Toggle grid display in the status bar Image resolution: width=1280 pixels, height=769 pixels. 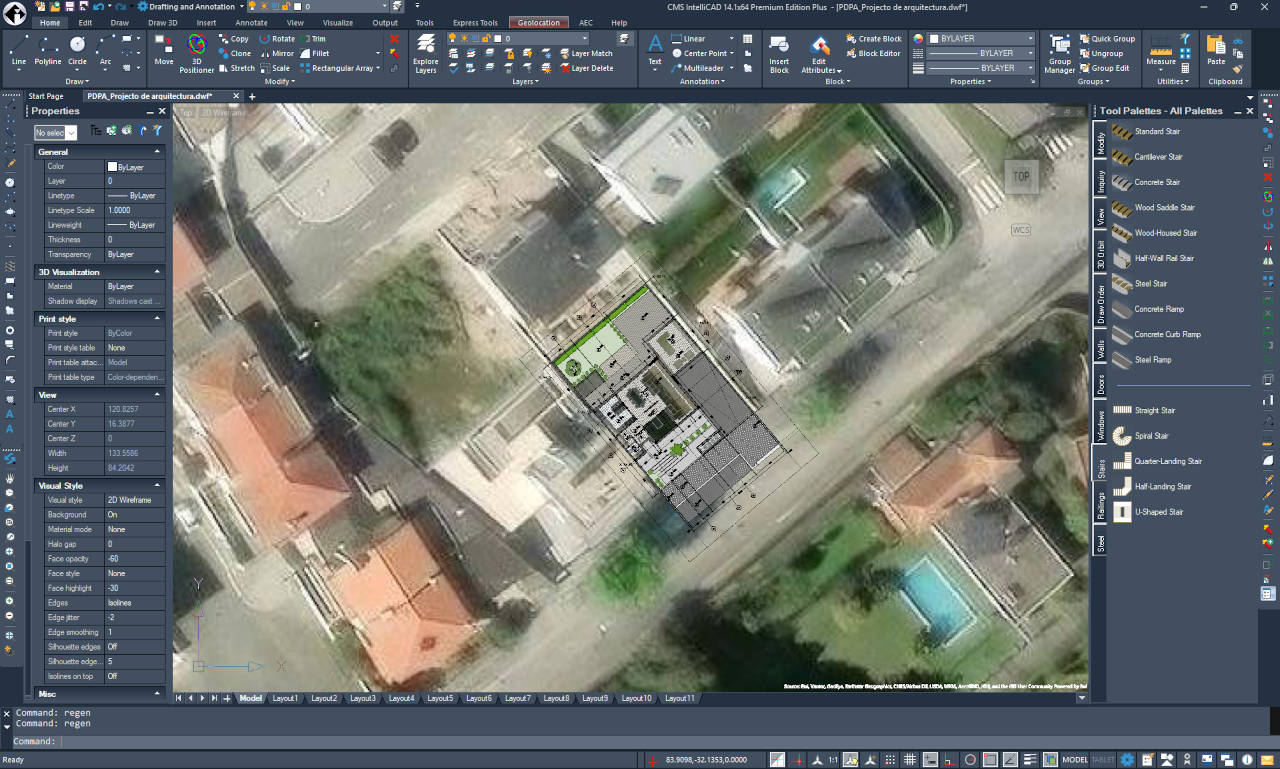point(912,758)
